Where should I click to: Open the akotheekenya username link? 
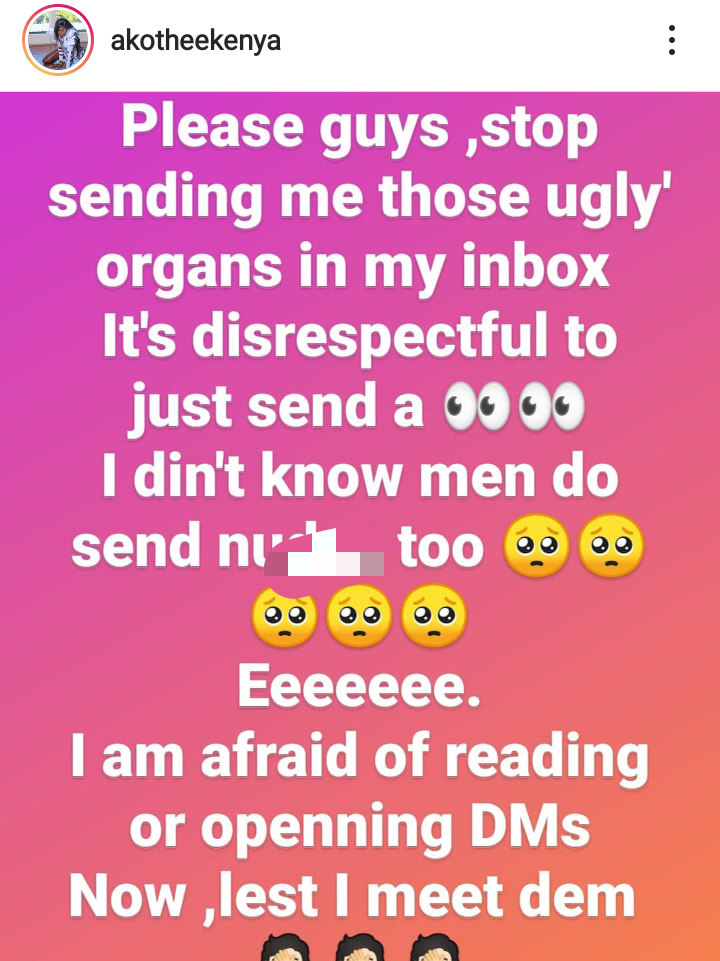point(195,41)
